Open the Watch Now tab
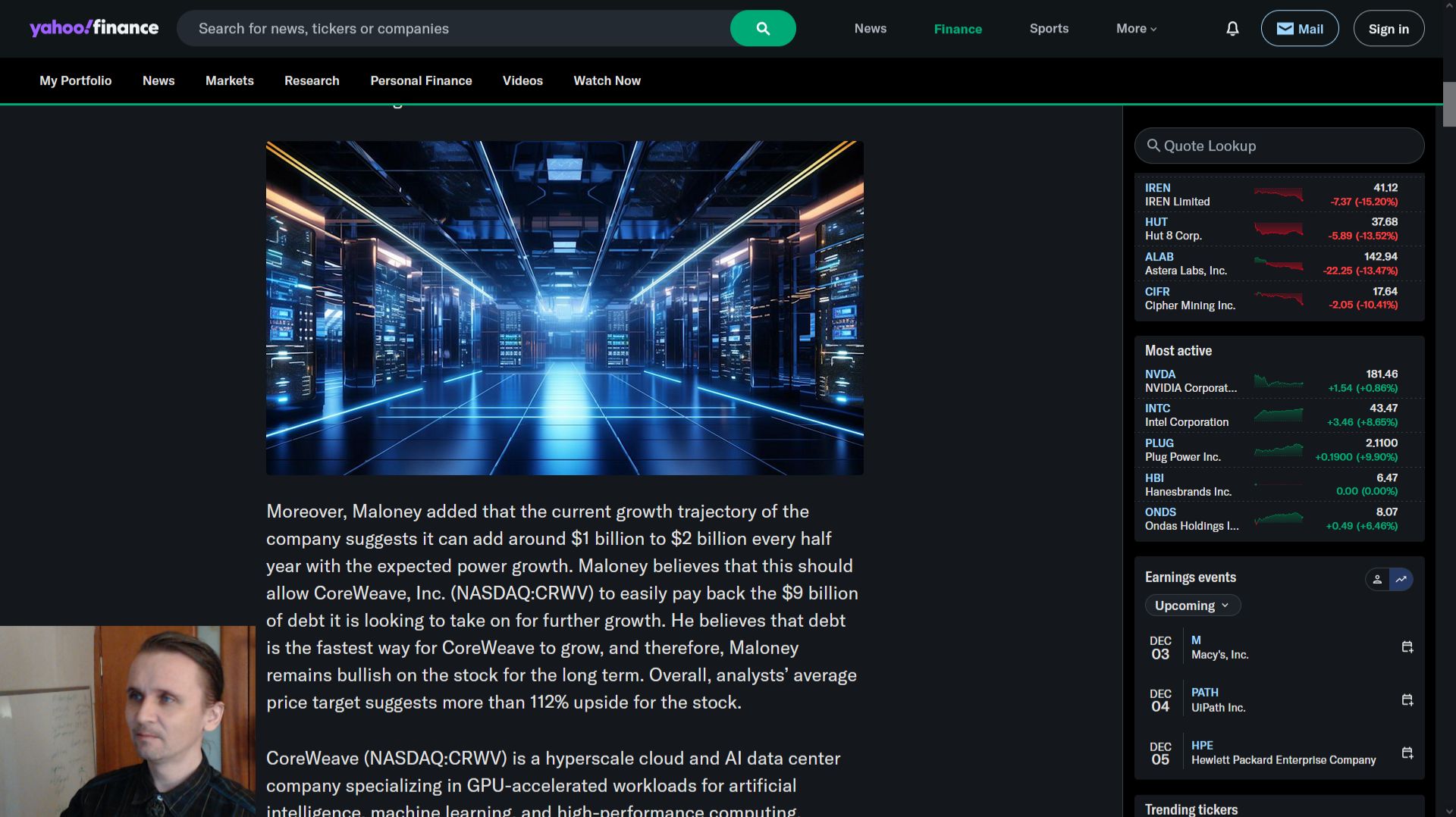 point(607,80)
